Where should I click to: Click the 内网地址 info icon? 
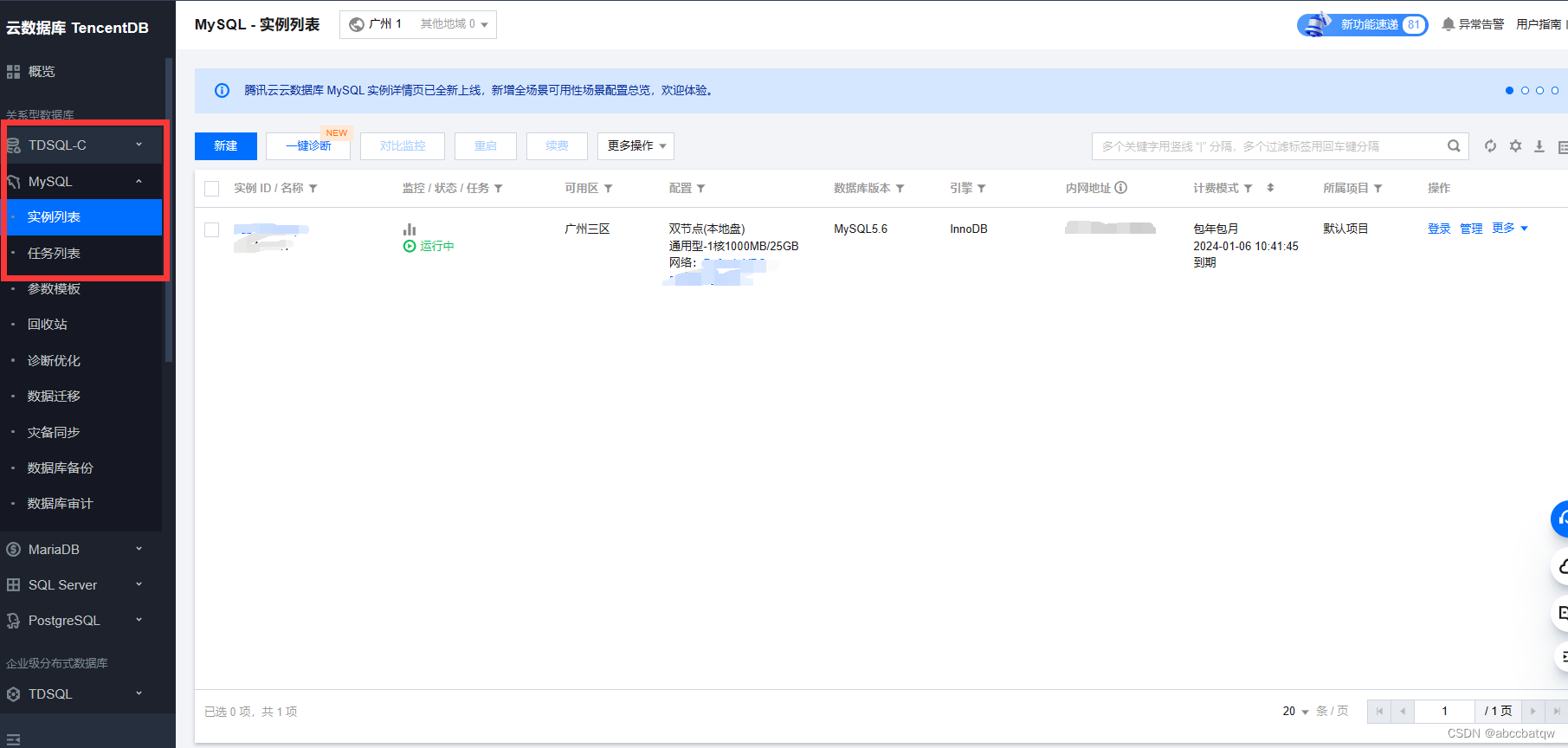(x=1120, y=188)
